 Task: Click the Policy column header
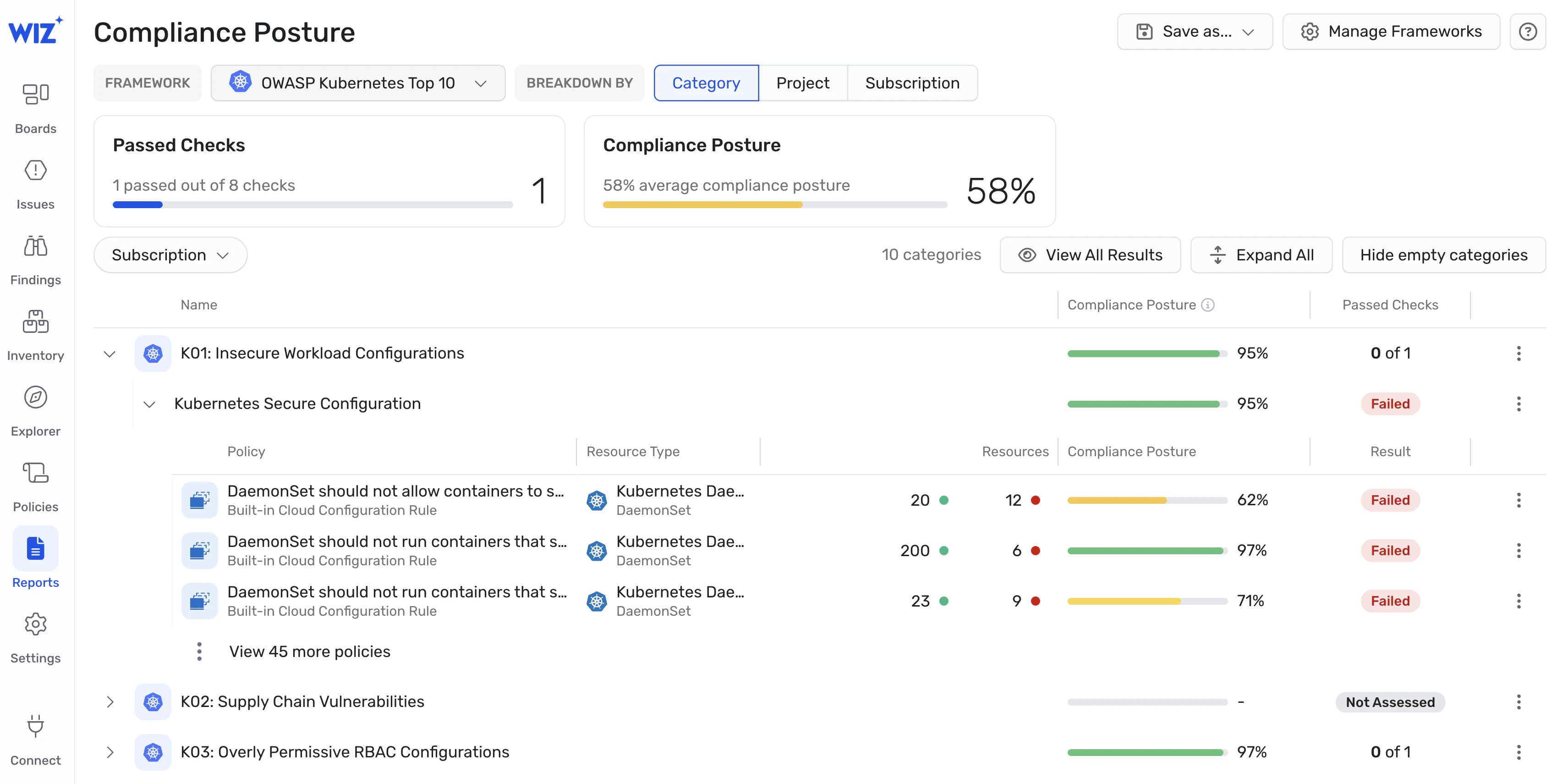pos(246,452)
